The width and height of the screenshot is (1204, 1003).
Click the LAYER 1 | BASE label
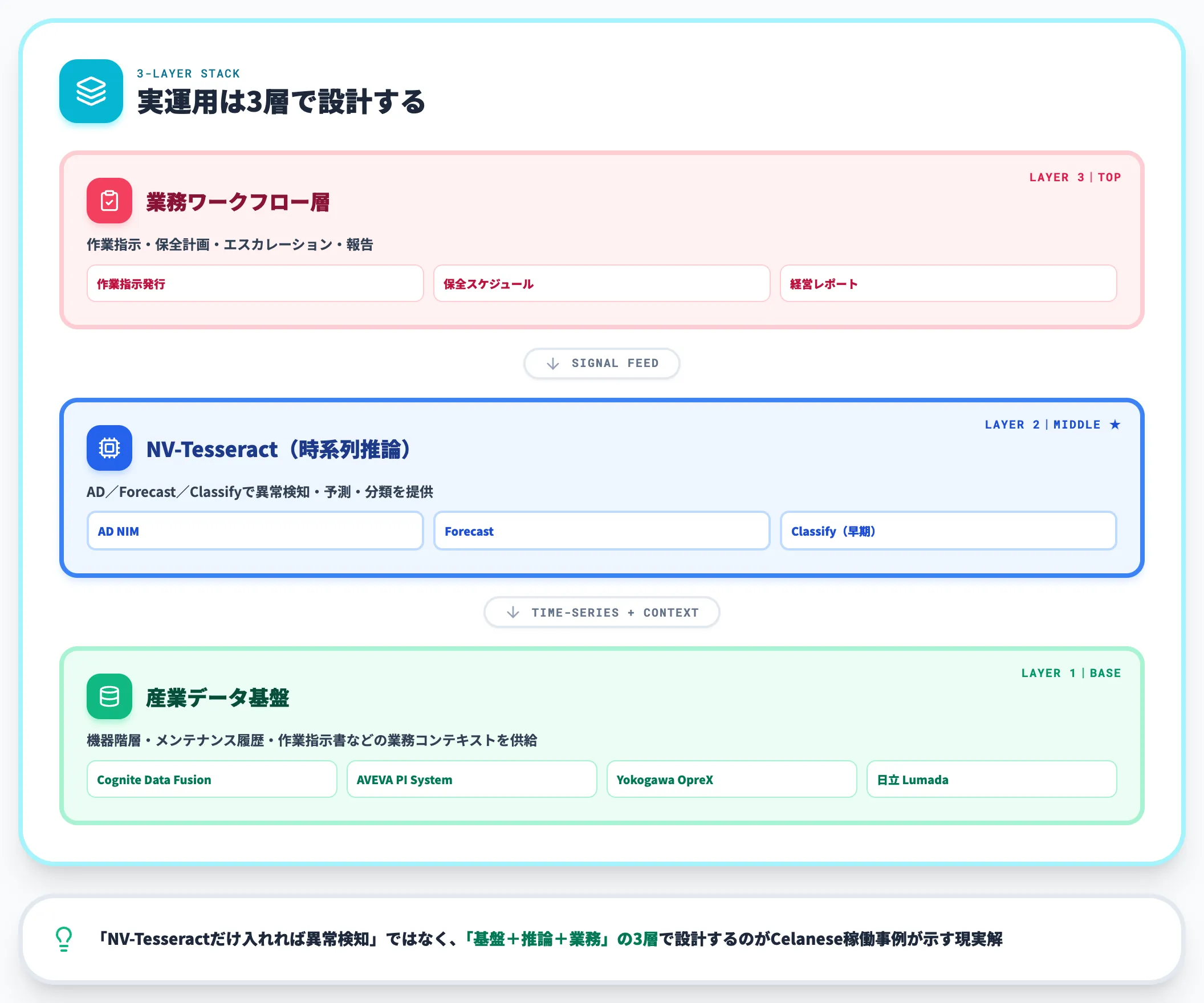1071,674
